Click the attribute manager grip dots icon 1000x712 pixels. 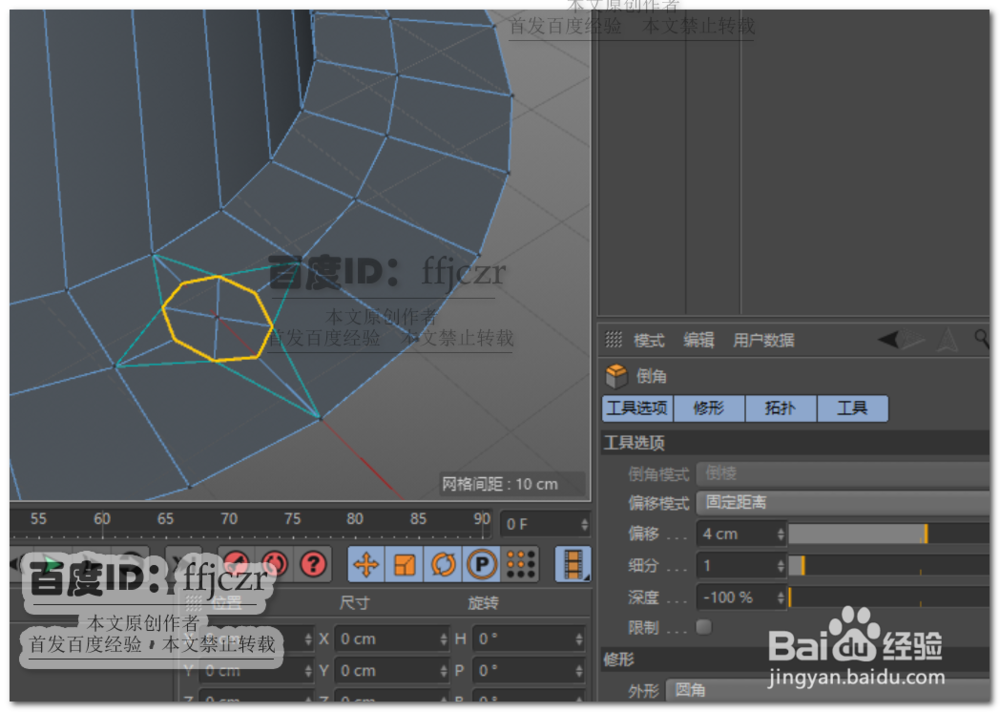(x=613, y=339)
